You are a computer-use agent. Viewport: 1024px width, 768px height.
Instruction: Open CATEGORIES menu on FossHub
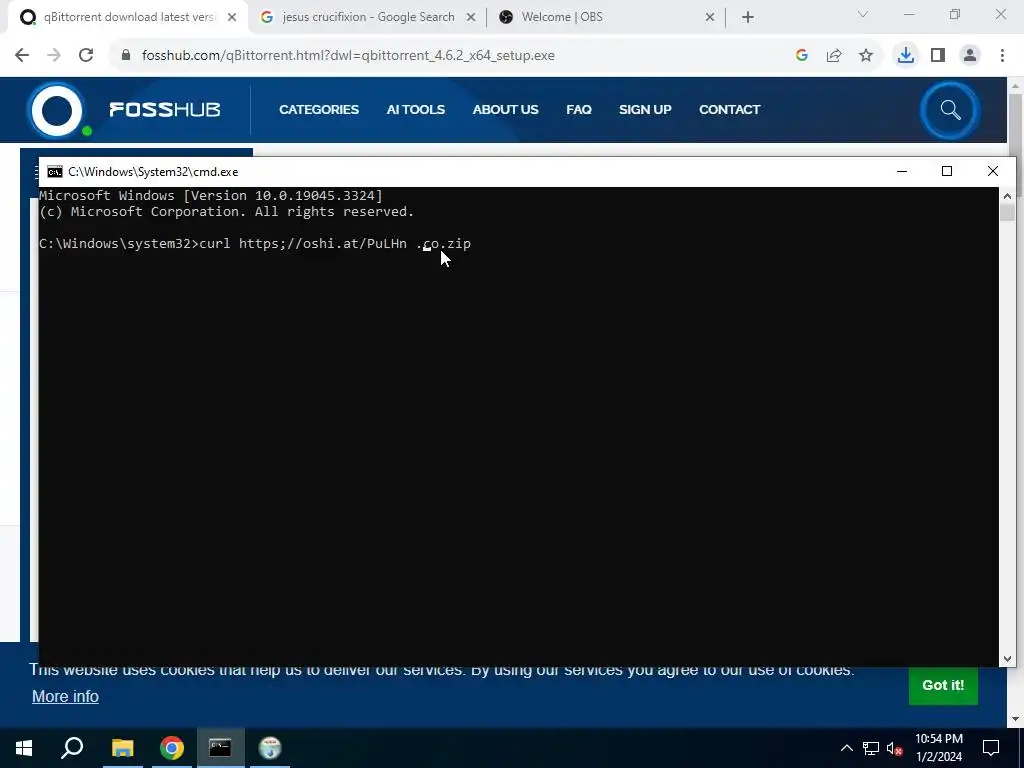[319, 110]
